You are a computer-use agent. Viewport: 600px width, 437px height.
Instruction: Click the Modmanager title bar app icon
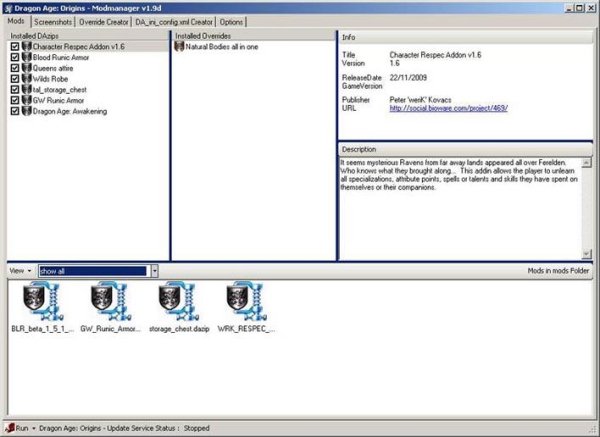pos(8,8)
